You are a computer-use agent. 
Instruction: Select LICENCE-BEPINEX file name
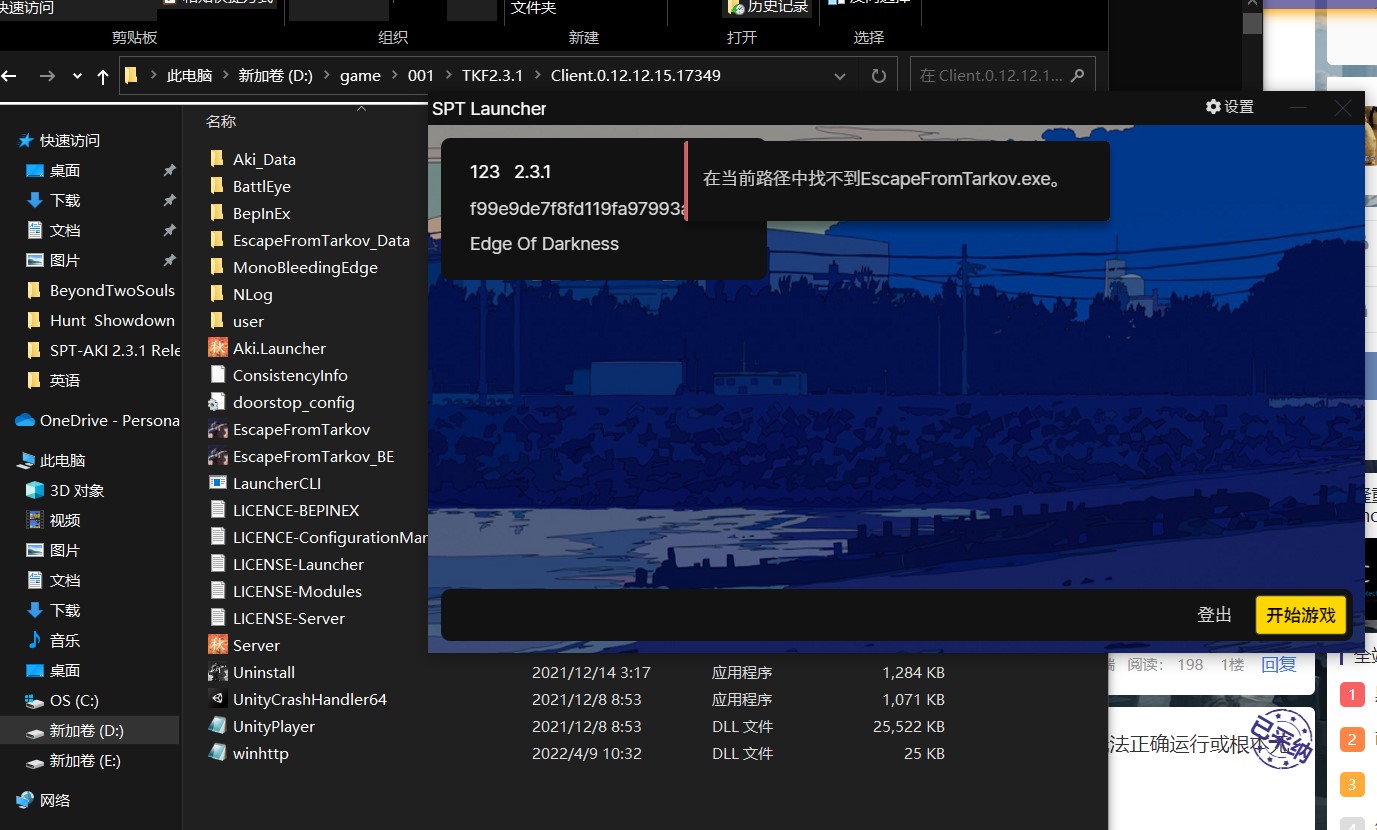(x=296, y=510)
